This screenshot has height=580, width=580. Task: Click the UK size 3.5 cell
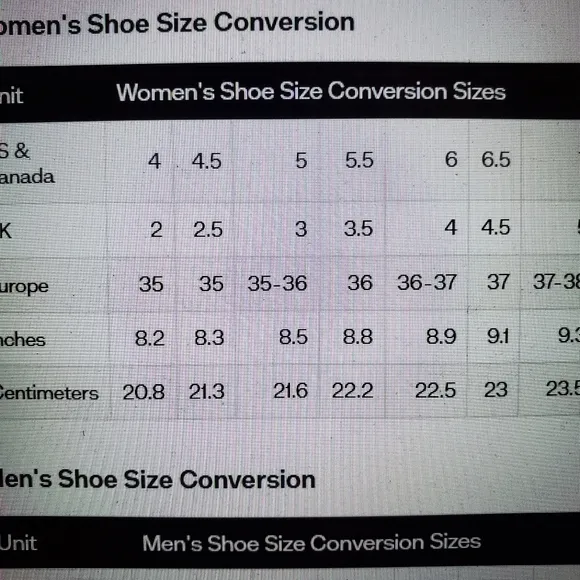(x=358, y=228)
